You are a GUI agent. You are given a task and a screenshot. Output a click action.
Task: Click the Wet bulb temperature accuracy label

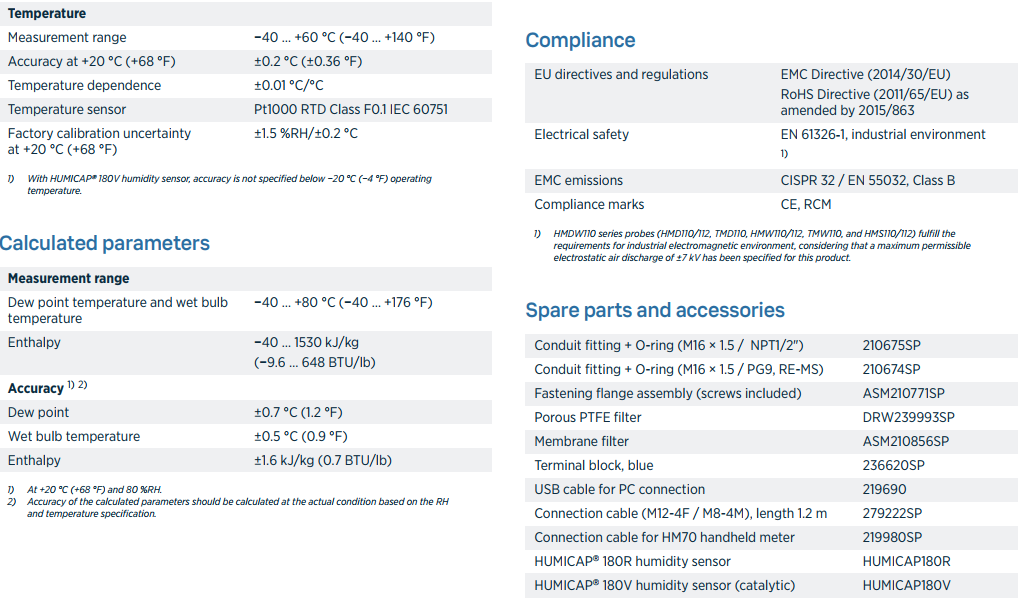[x=74, y=436]
